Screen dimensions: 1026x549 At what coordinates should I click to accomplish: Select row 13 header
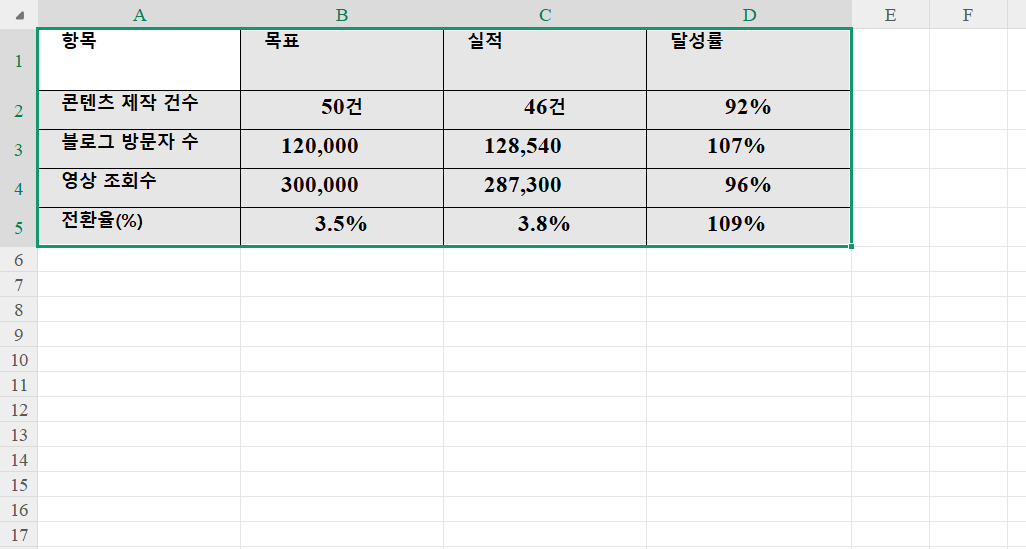(18, 434)
